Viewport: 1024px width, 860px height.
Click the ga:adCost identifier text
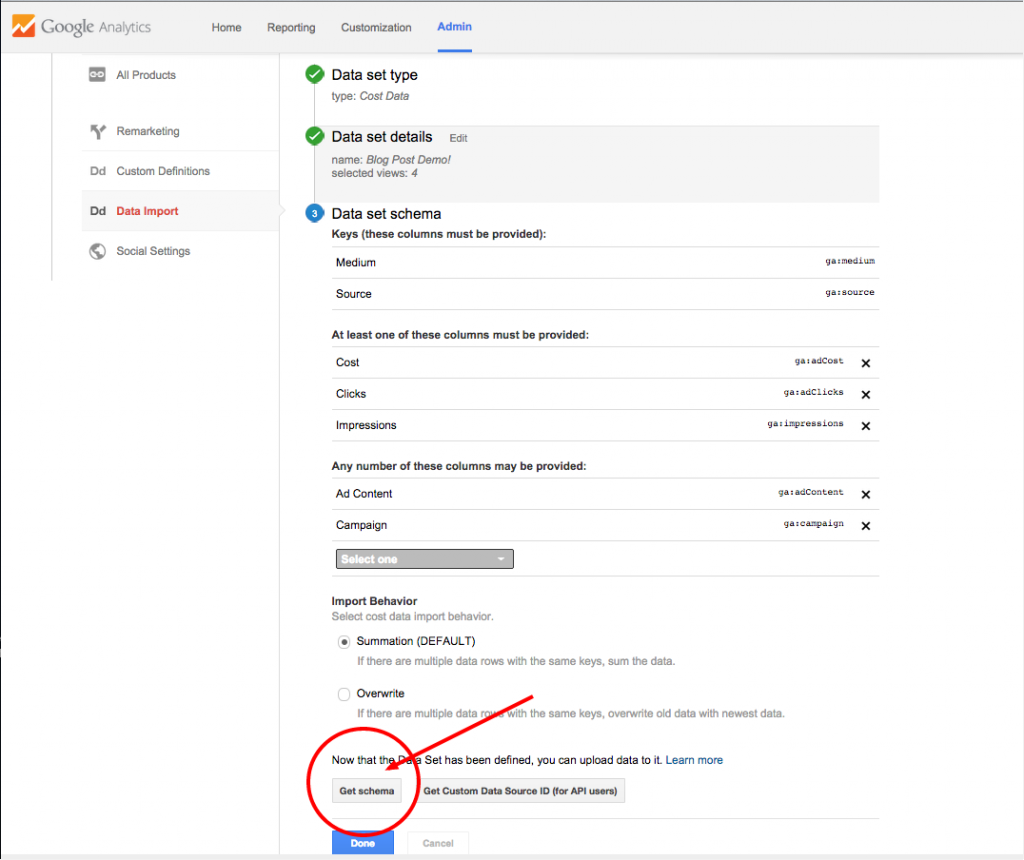click(819, 361)
